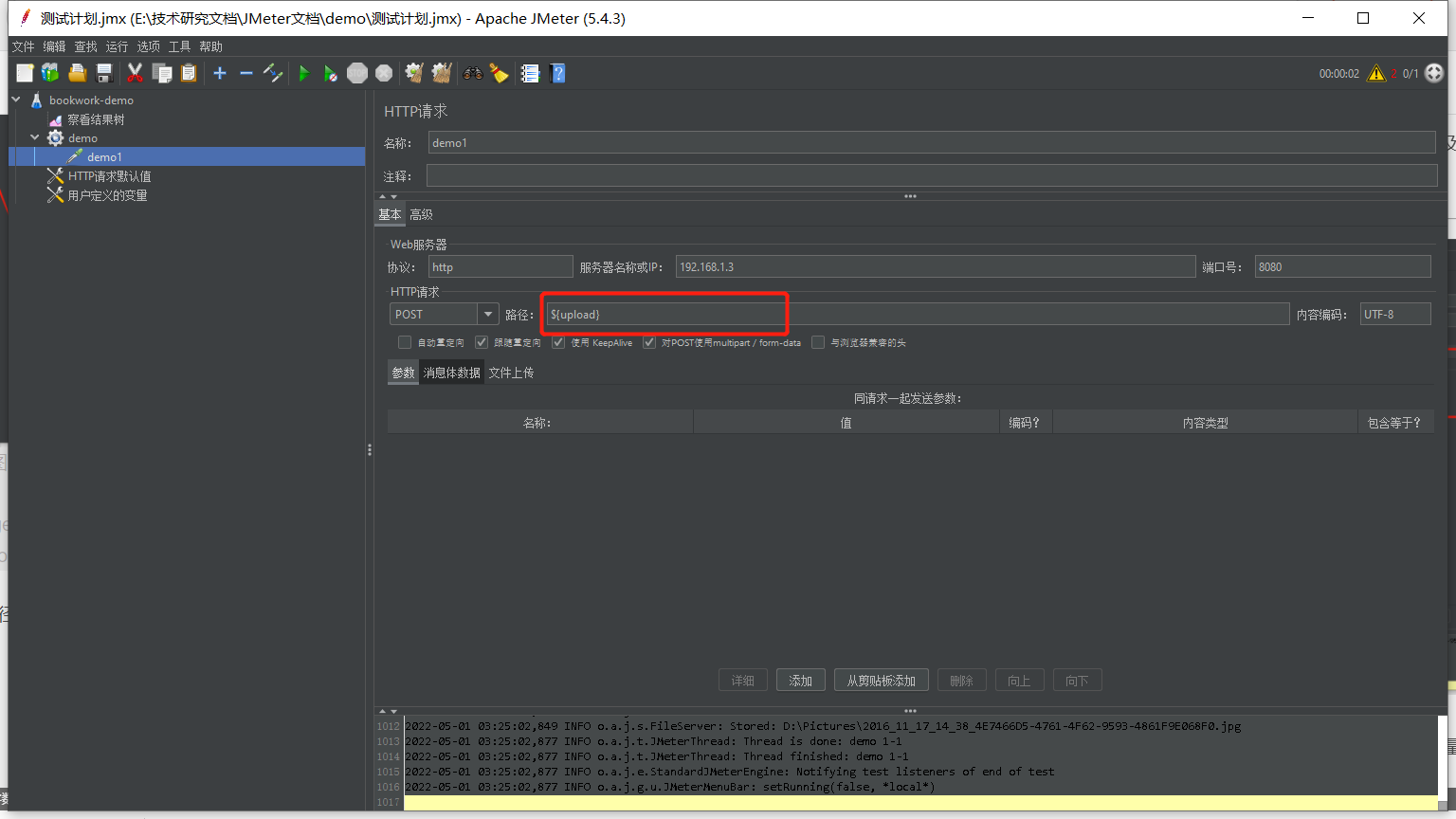Clear current results with single broom-gear icon
The height and width of the screenshot is (819, 1456).
coord(414,73)
